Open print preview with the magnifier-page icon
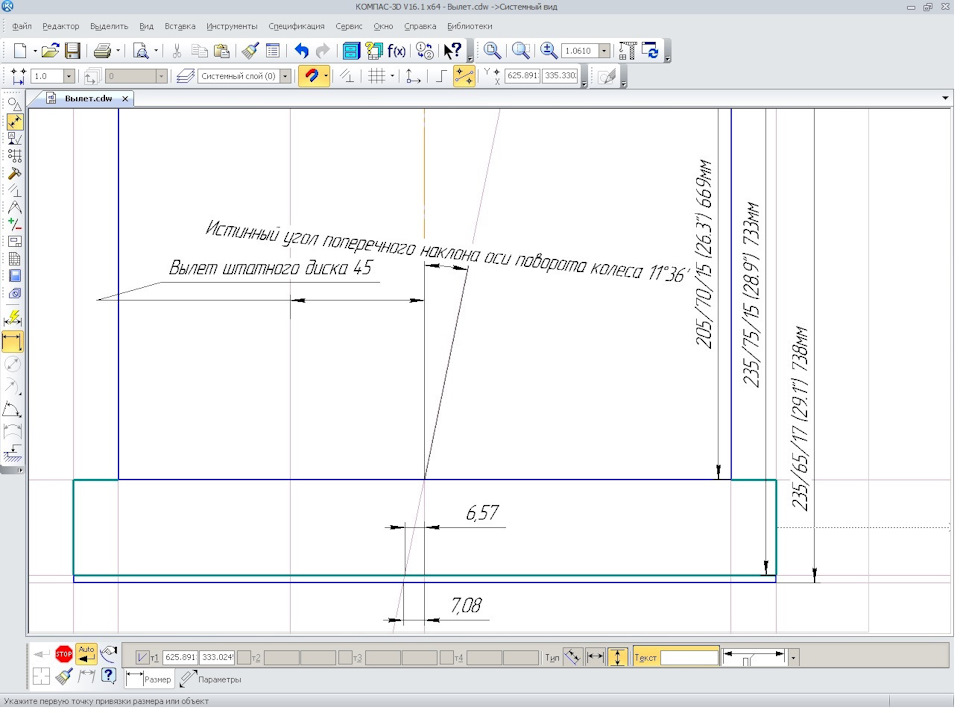 point(141,51)
